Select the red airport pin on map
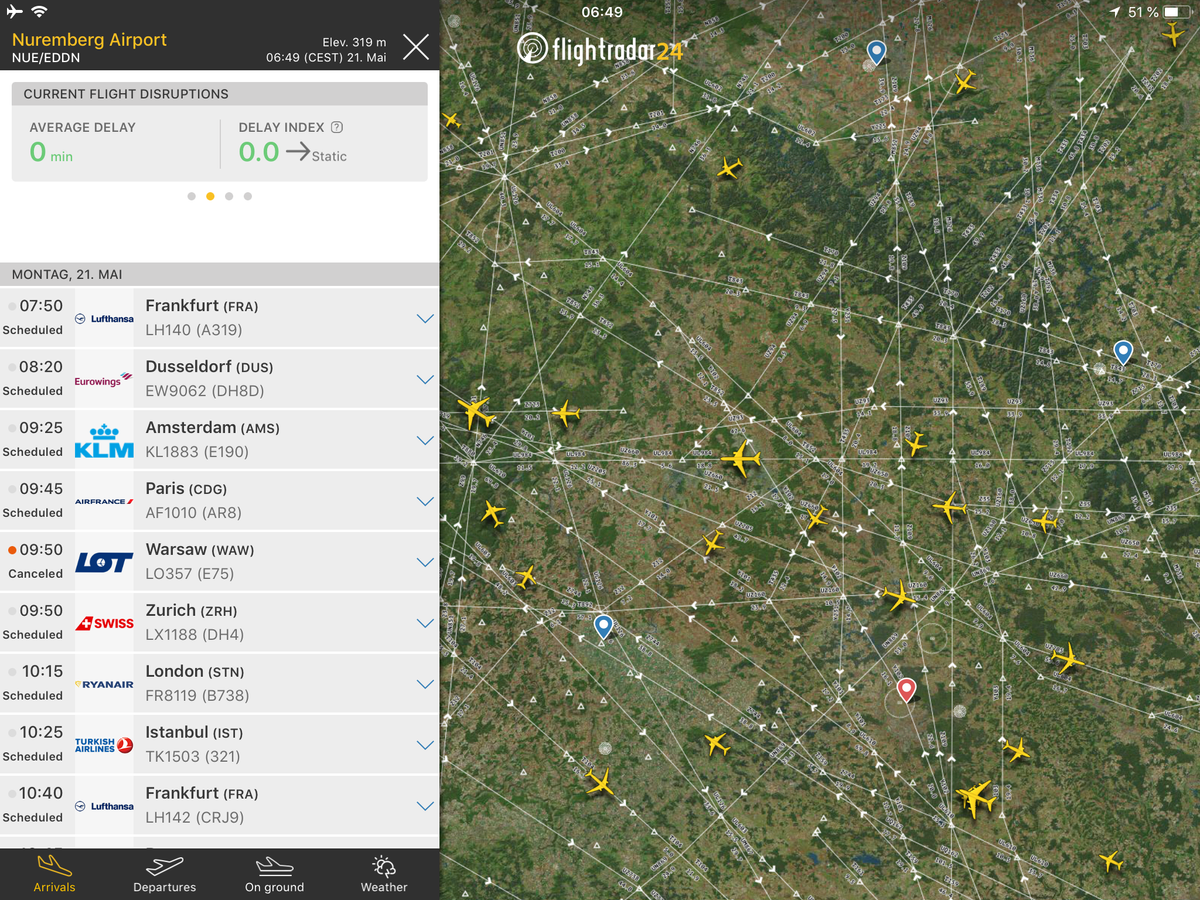This screenshot has width=1200, height=900. (906, 688)
